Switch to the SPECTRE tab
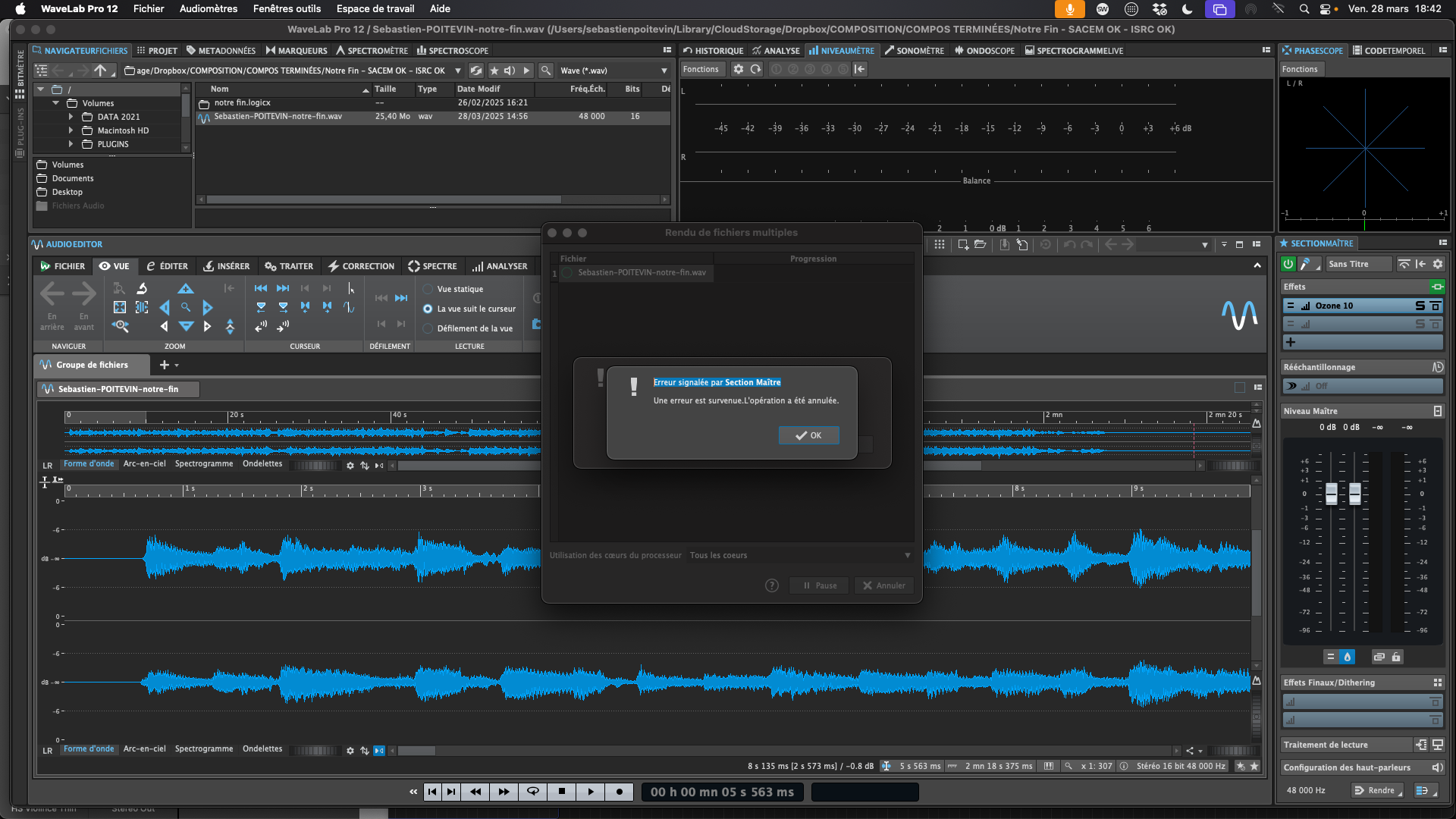 [x=432, y=266]
